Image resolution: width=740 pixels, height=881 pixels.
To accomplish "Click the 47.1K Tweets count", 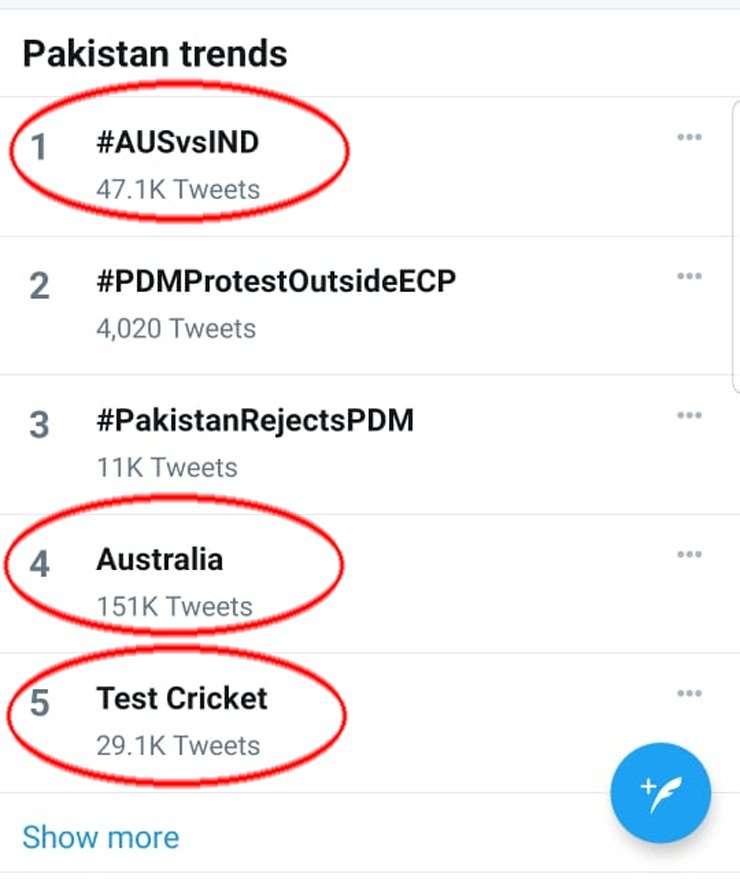I will point(177,189).
